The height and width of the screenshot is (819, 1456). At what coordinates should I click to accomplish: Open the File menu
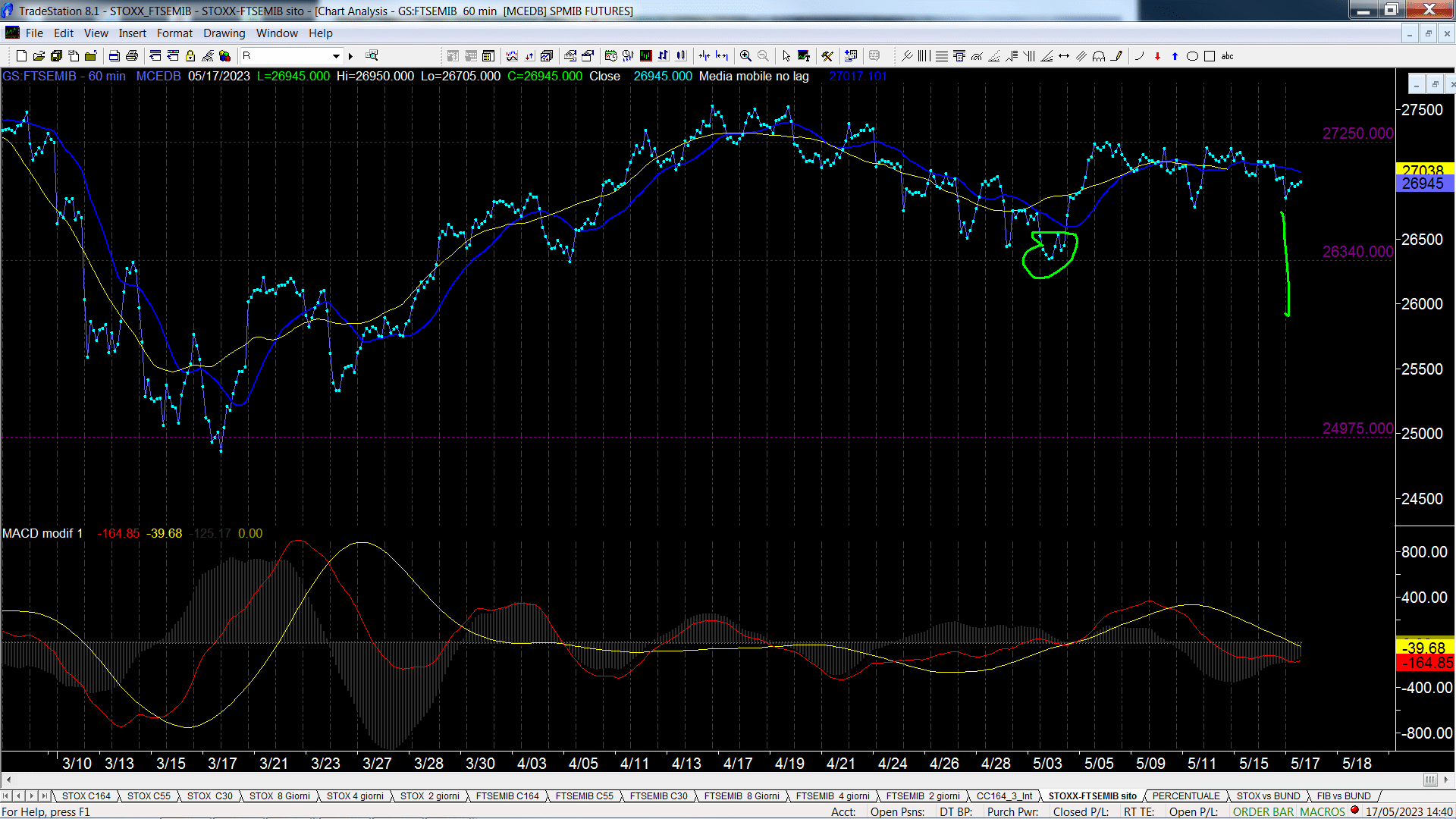(x=34, y=33)
